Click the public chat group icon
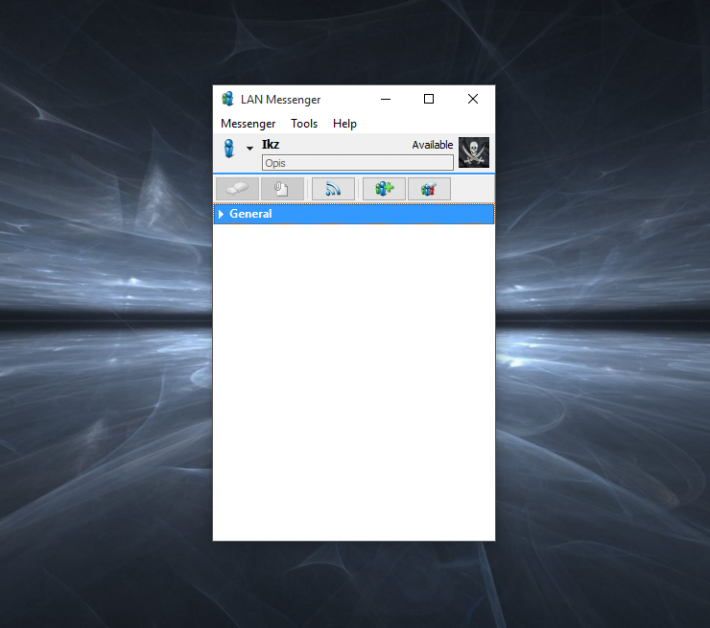Viewport: 710px width, 628px height. coord(429,189)
